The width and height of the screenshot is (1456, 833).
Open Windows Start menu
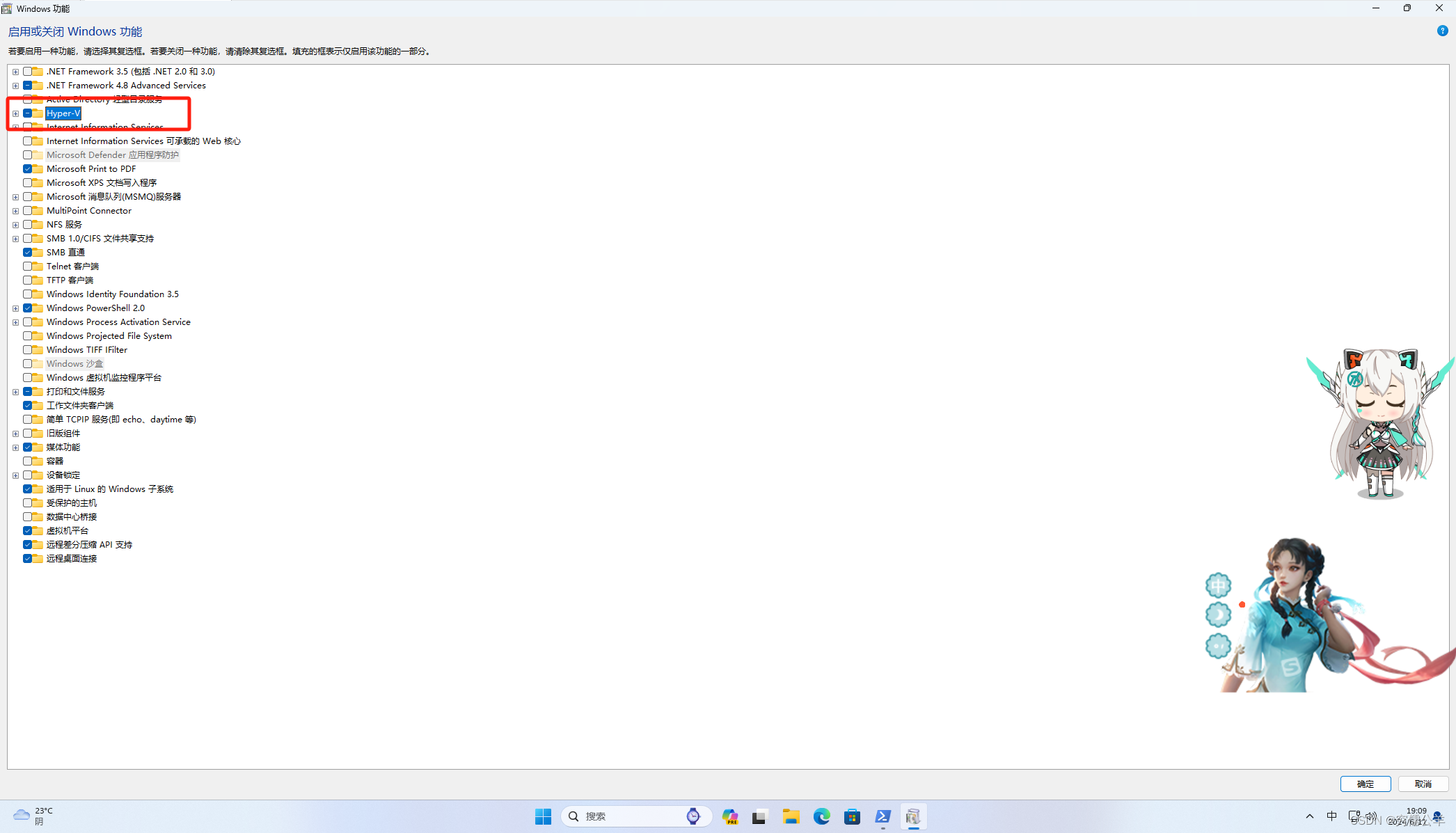(543, 816)
